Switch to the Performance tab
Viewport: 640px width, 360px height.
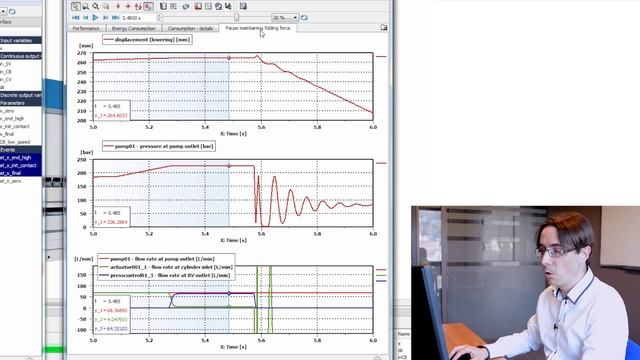86,28
